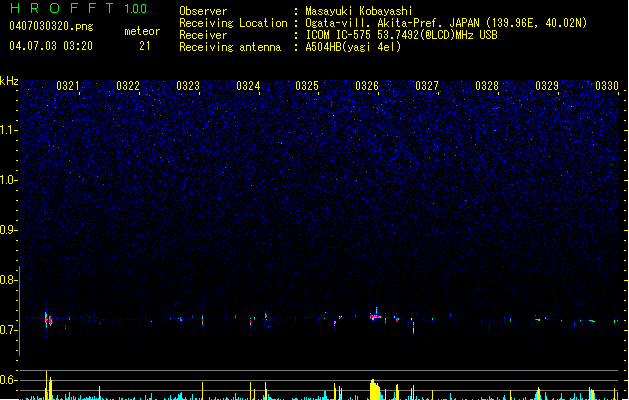Click the 0326 time marker
The image size is (629, 400).
coord(367,86)
